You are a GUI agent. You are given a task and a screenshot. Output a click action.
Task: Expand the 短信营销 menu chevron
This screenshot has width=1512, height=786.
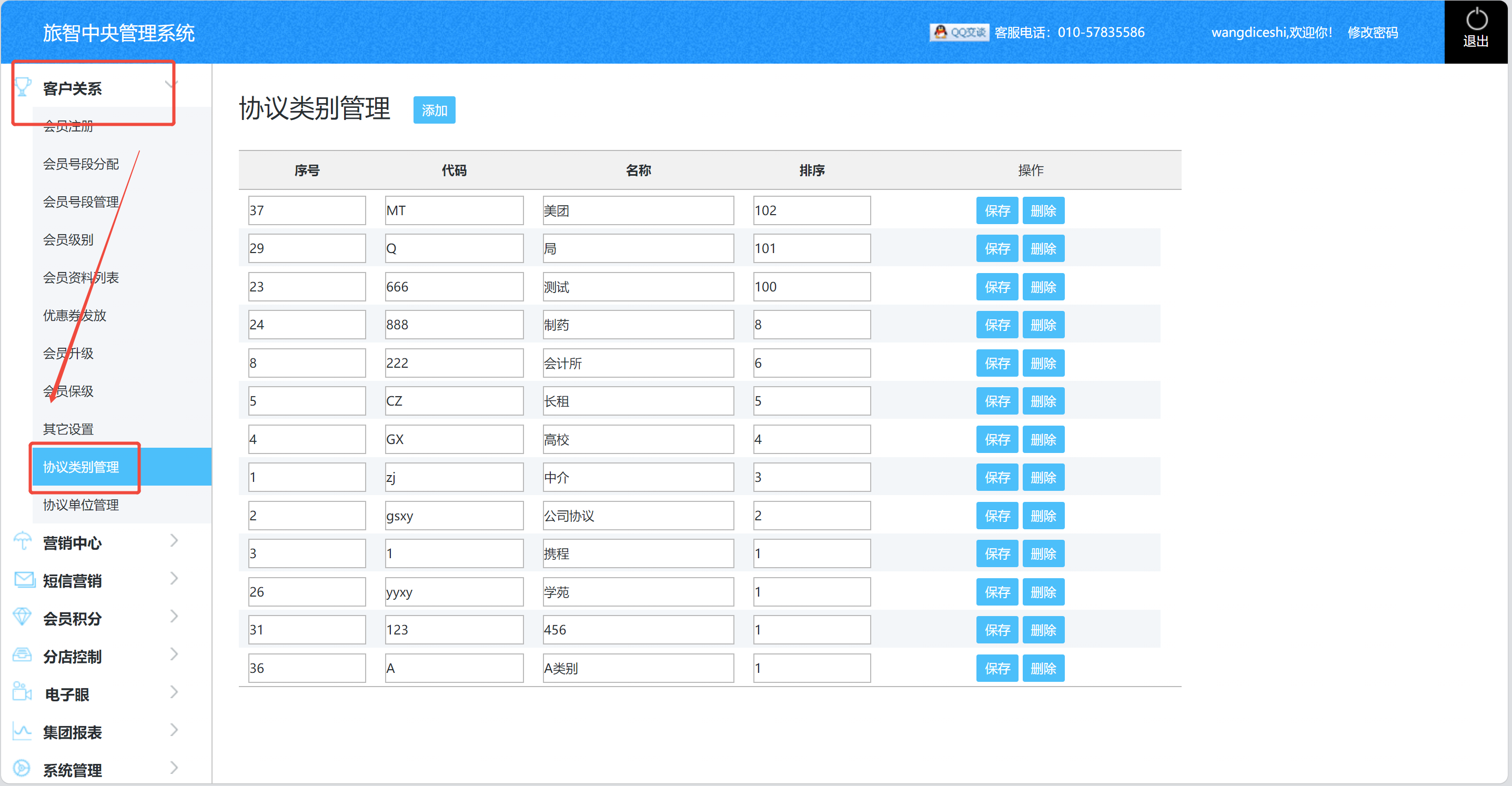[174, 579]
